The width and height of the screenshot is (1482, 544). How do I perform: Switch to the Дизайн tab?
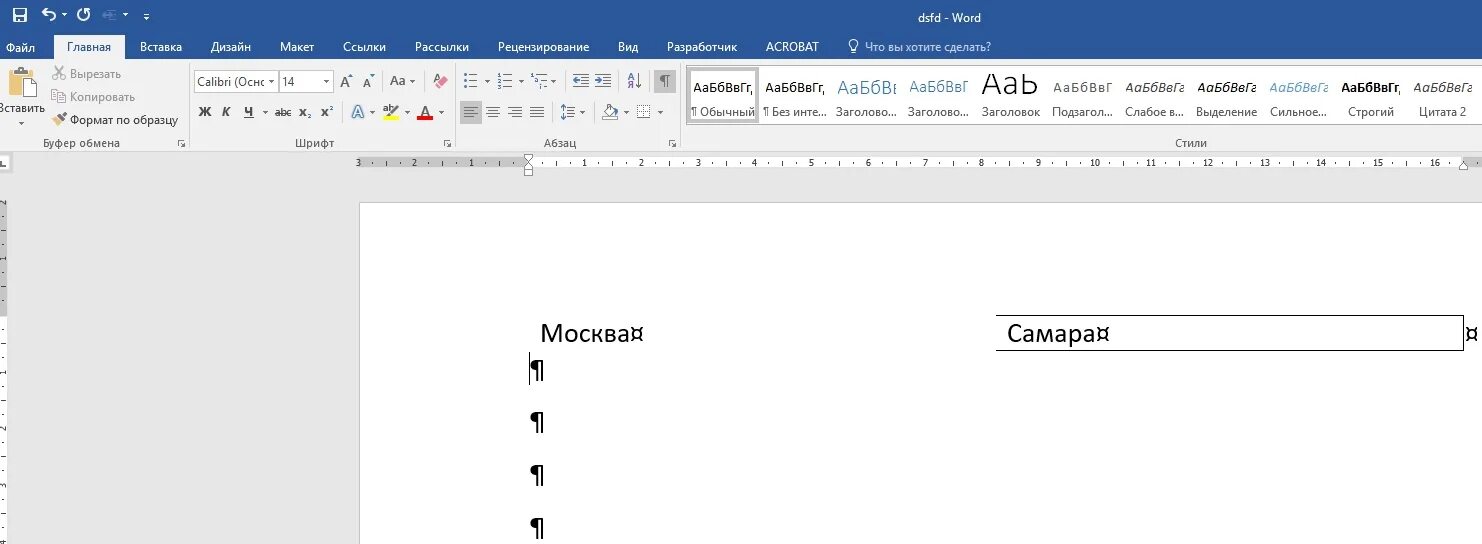pos(230,47)
